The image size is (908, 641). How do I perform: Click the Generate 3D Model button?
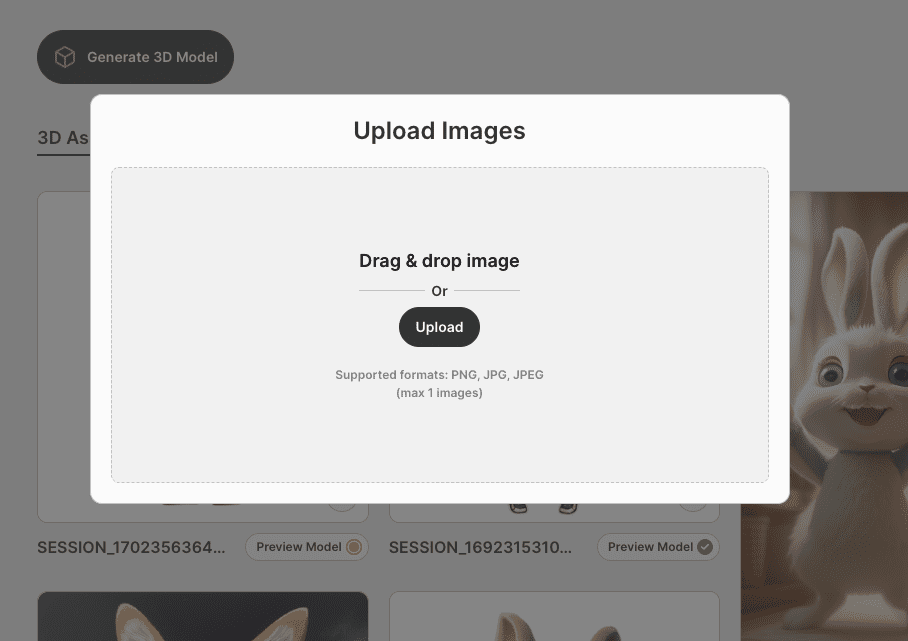136,57
